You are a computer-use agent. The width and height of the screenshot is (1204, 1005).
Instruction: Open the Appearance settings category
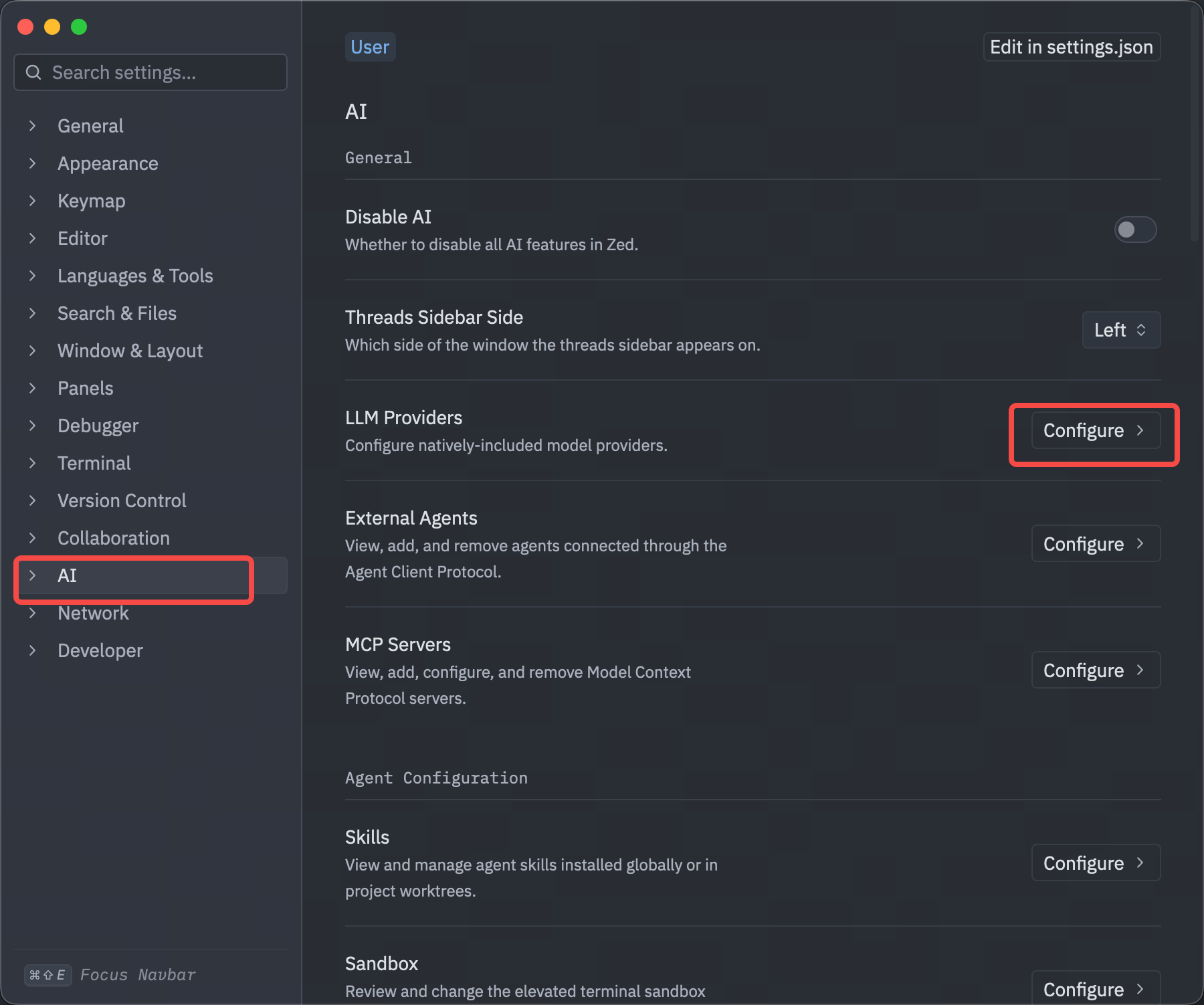150,163
